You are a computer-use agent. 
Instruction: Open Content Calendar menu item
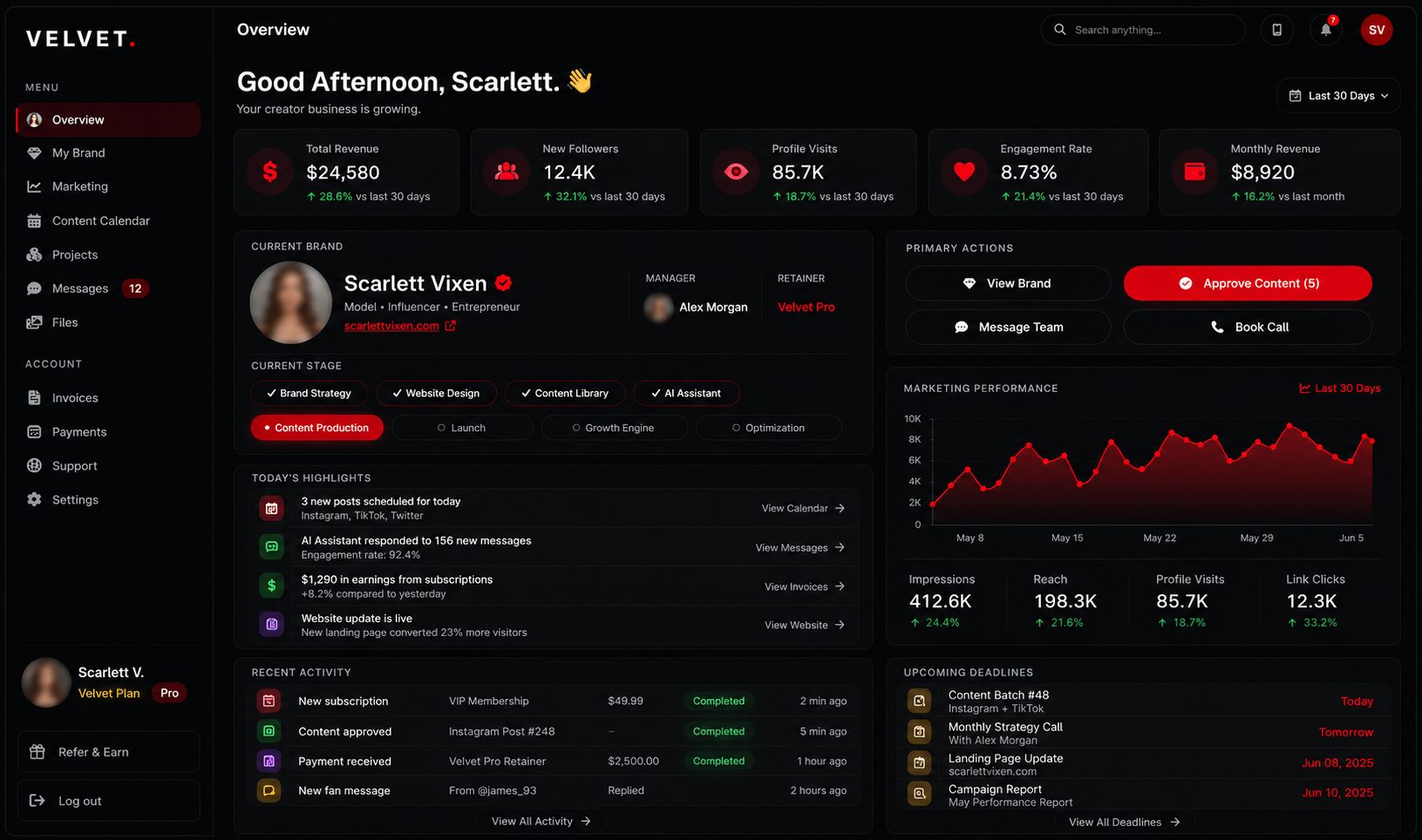[x=108, y=220]
